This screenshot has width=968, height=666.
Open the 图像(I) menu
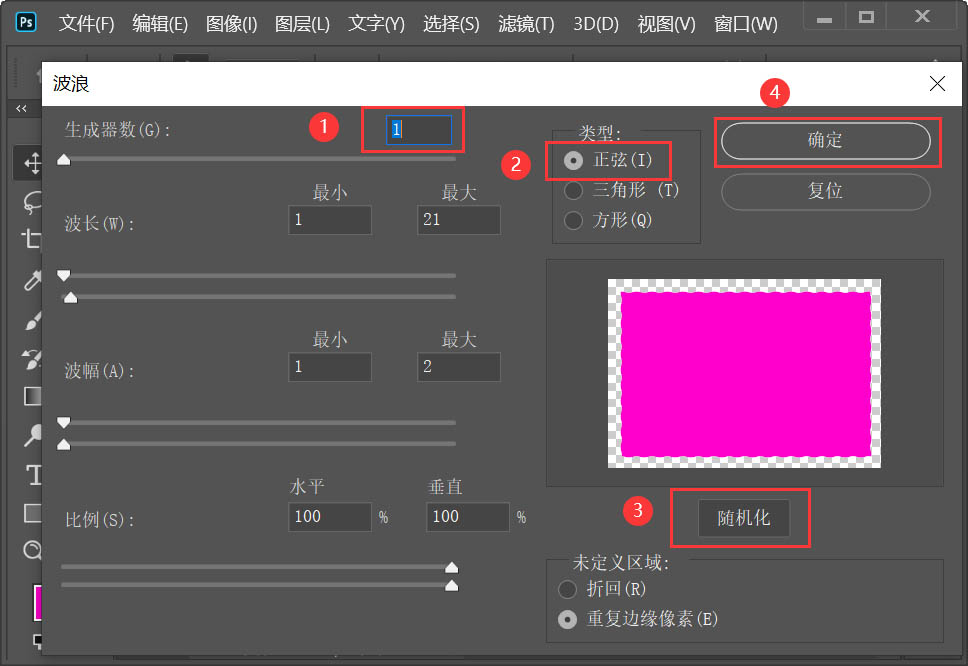(231, 24)
